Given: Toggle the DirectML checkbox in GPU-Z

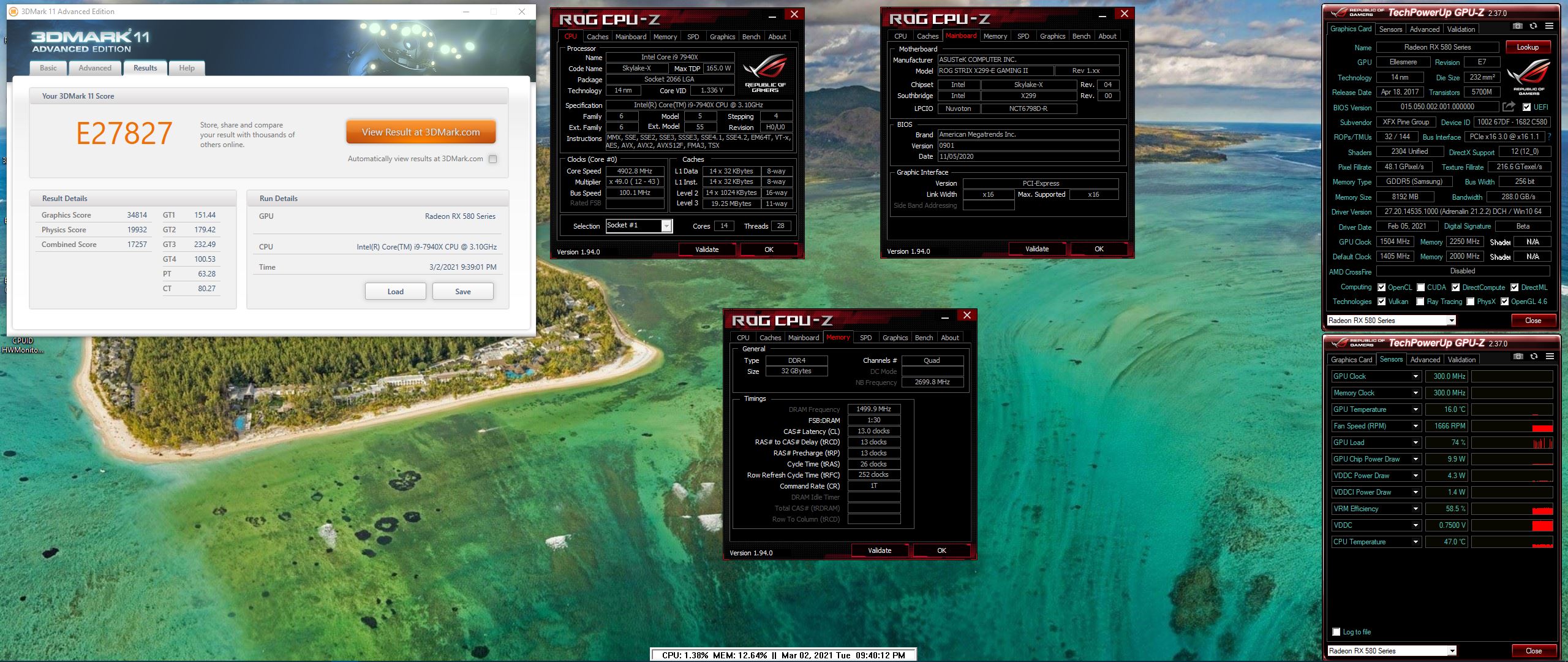Looking at the screenshot, I should click(1514, 287).
